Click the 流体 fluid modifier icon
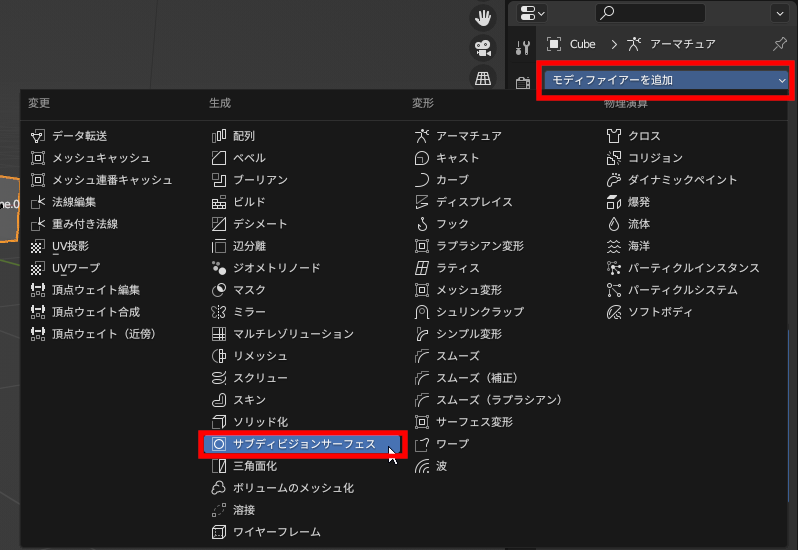Screen dimensions: 798x550 (614, 224)
